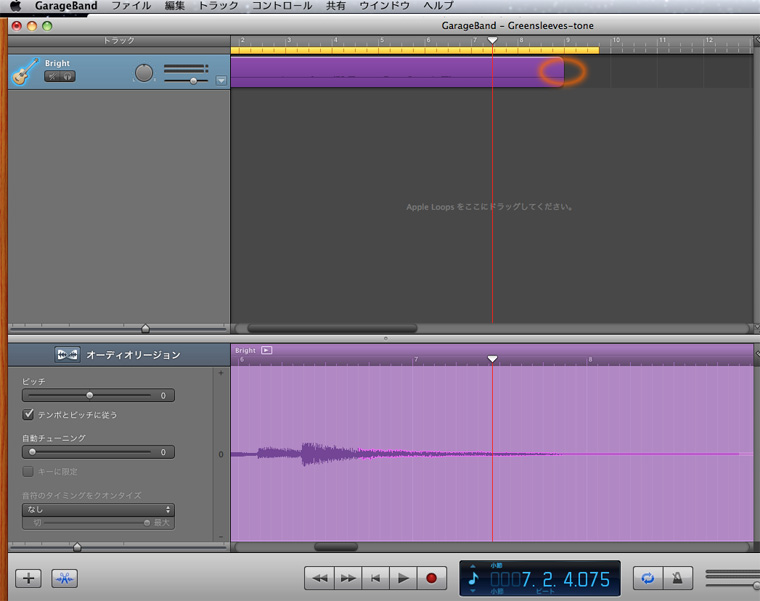Click the guitar icon on Bright track

tap(26, 72)
